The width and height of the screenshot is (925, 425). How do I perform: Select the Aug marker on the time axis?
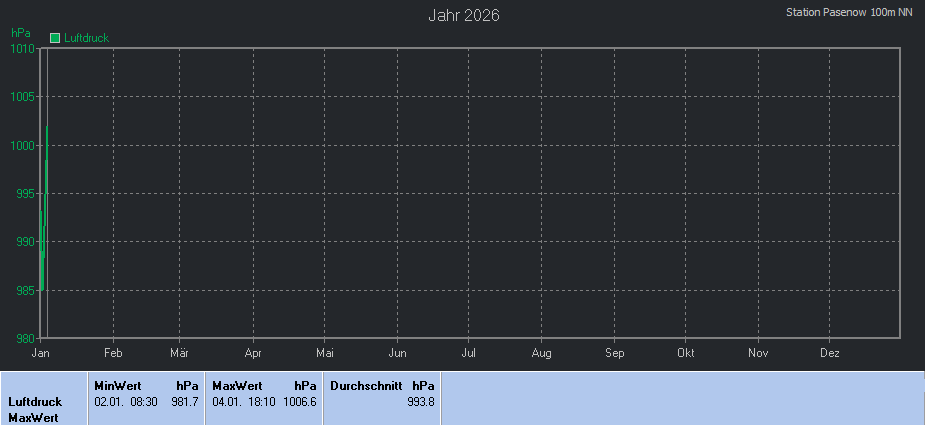click(x=541, y=353)
